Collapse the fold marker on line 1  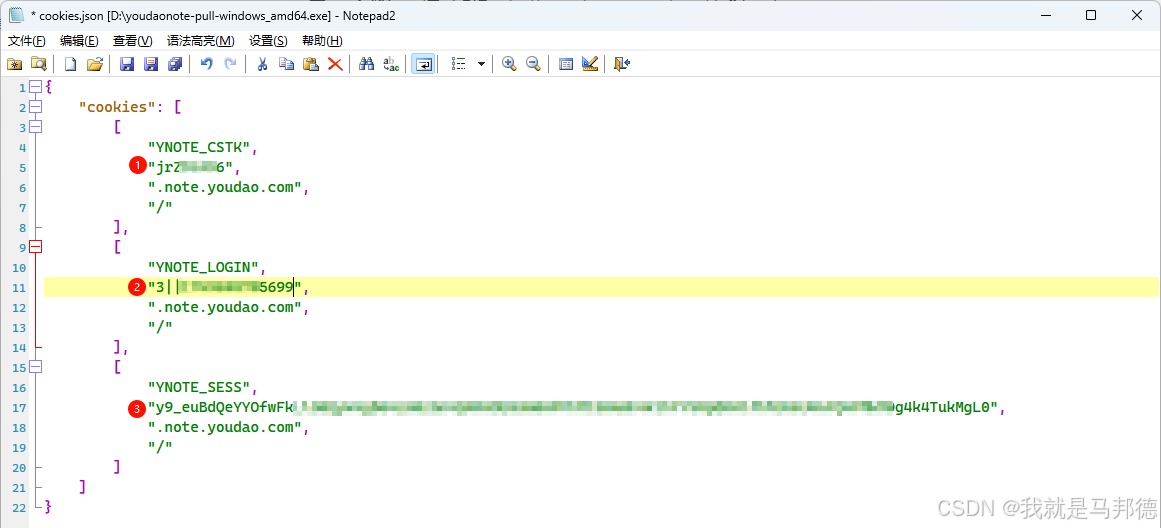tap(35, 87)
